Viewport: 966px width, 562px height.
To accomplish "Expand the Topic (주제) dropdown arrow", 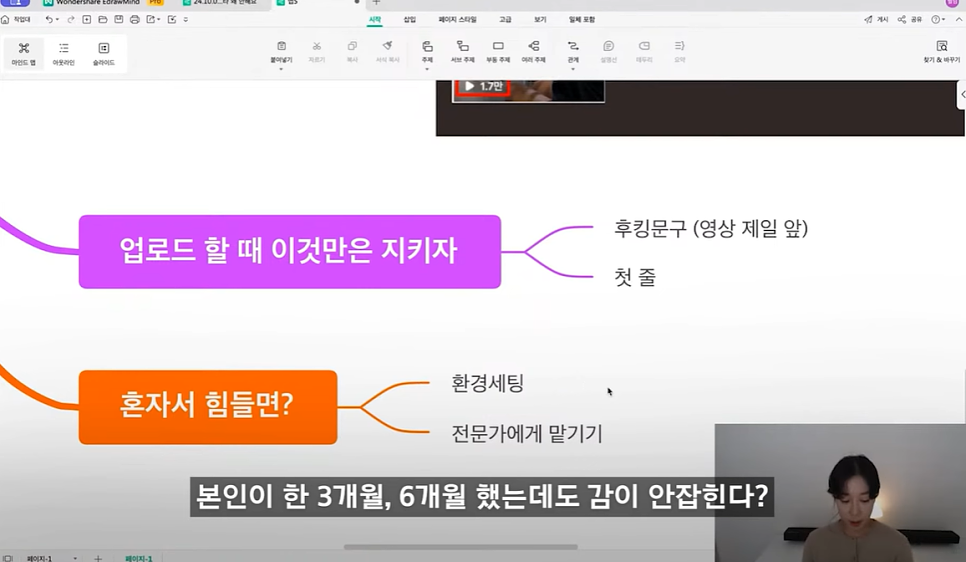I will coord(427,69).
